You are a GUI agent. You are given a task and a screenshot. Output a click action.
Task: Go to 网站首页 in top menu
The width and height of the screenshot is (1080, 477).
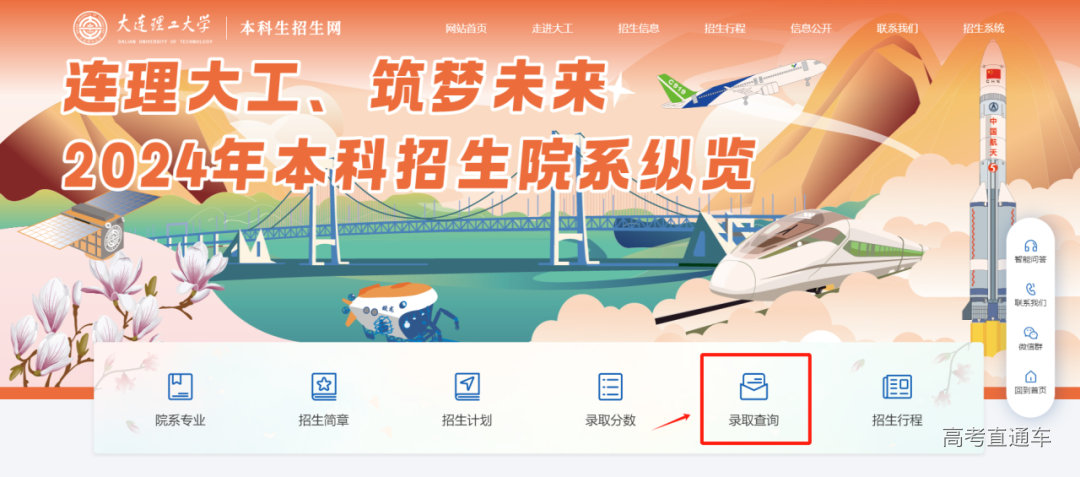[x=466, y=28]
